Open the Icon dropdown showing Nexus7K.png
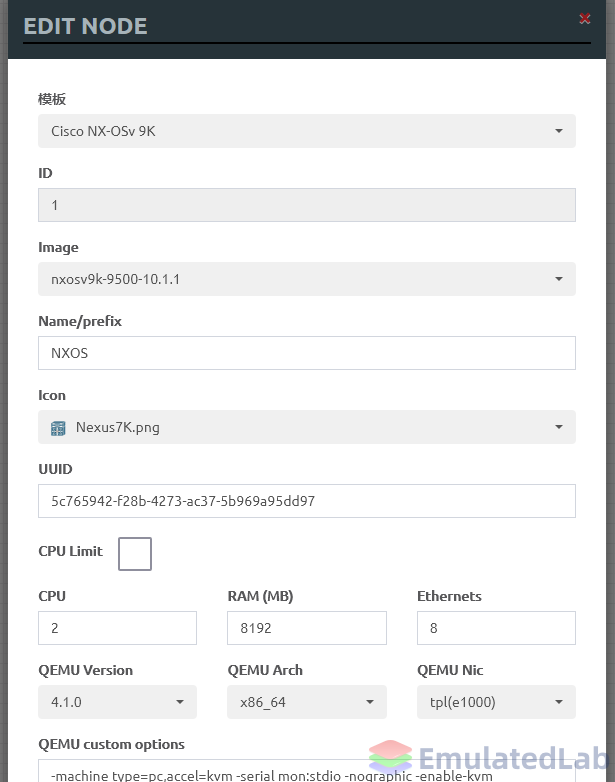The width and height of the screenshot is (615, 782). (x=307, y=427)
